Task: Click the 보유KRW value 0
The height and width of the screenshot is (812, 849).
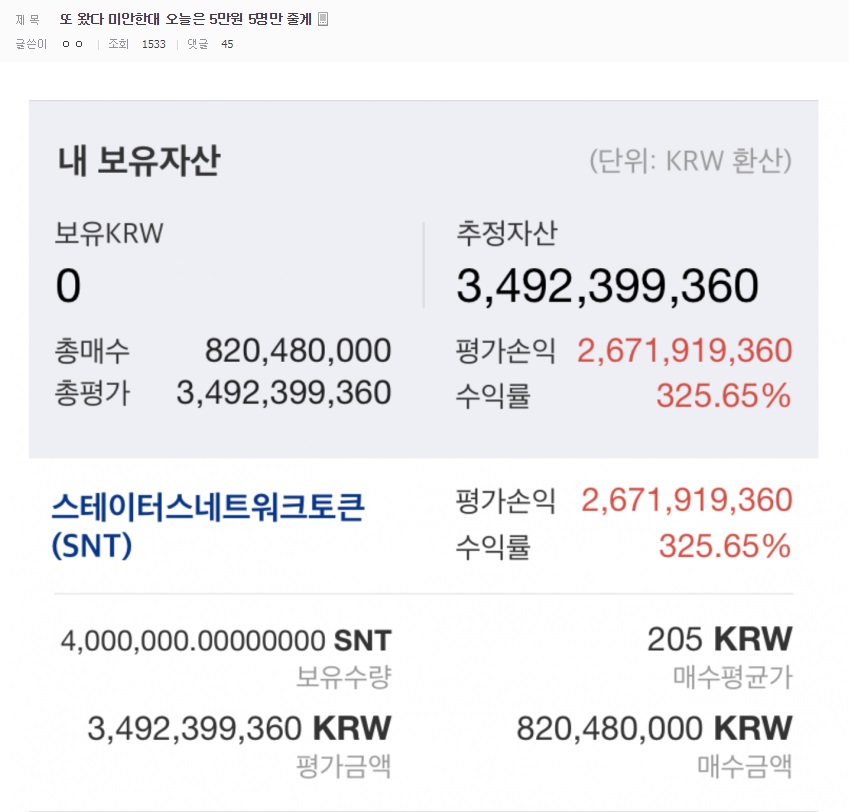Action: (x=68, y=287)
